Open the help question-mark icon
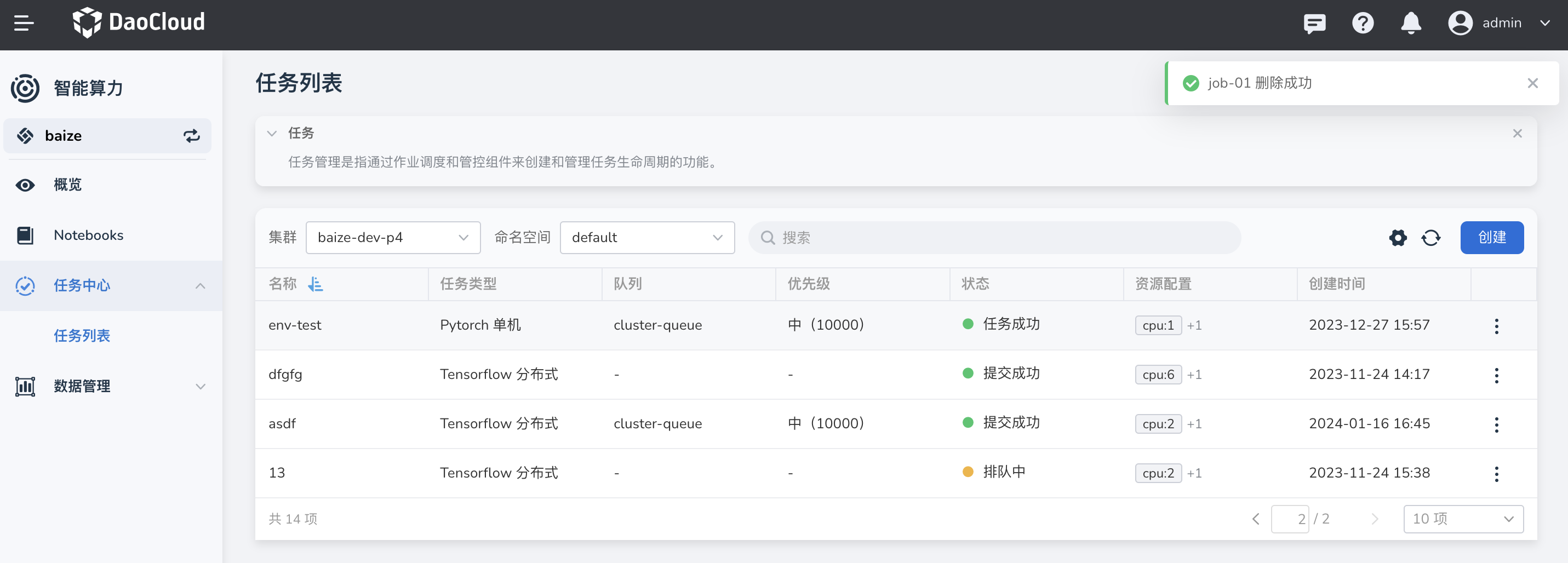 1363,23
